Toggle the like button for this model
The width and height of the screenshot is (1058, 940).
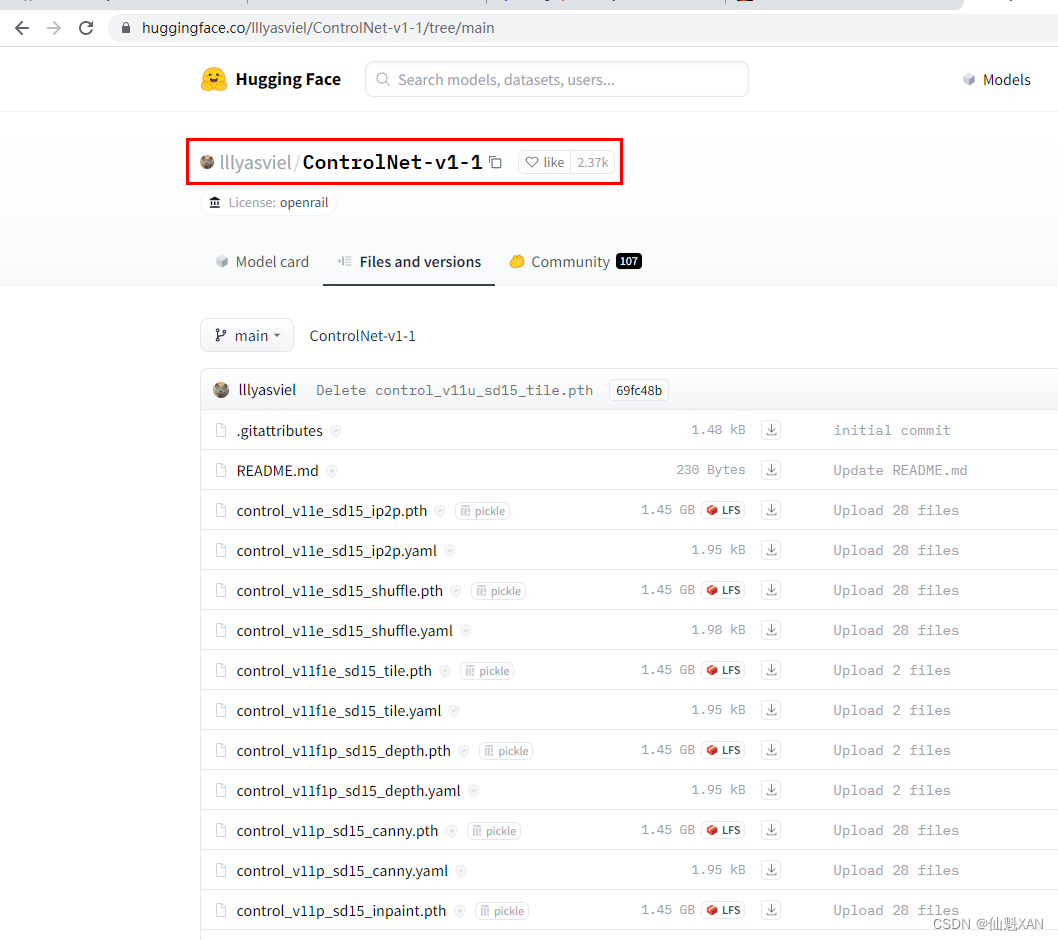[x=544, y=161]
